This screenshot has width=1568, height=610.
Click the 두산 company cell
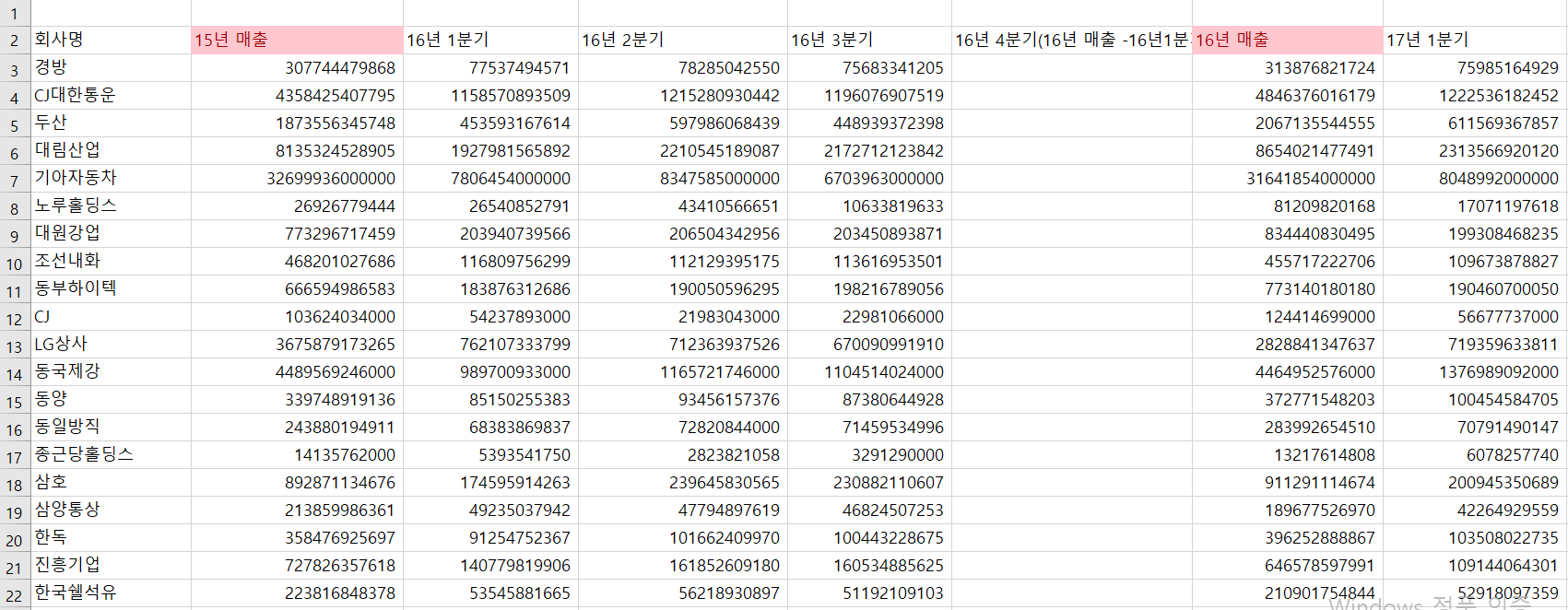111,123
